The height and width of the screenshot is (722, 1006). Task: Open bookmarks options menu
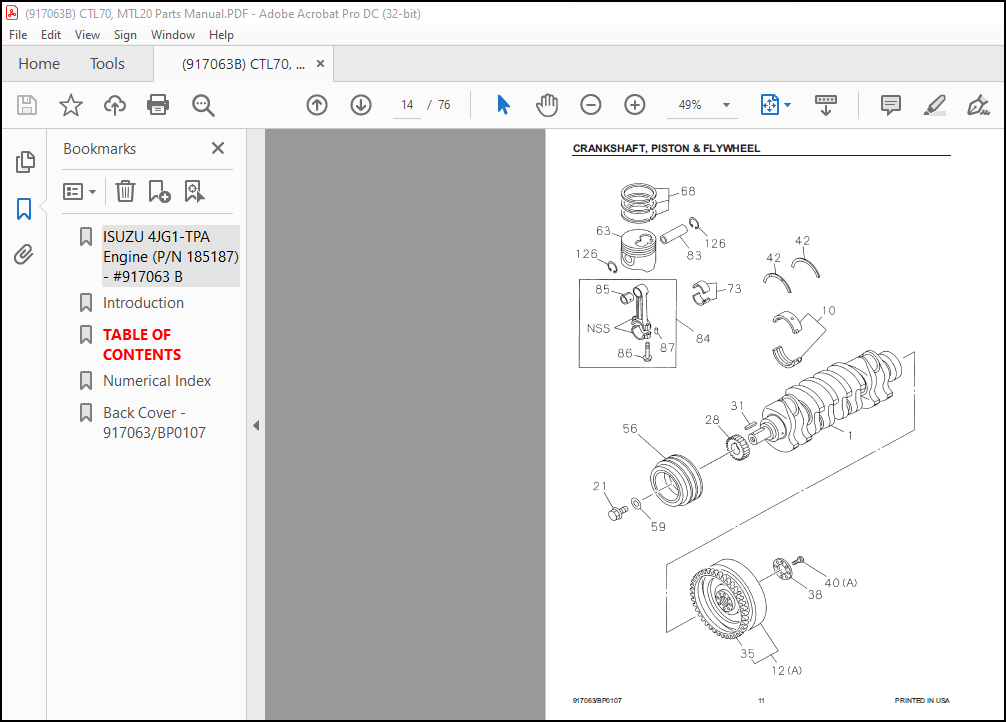(x=80, y=191)
